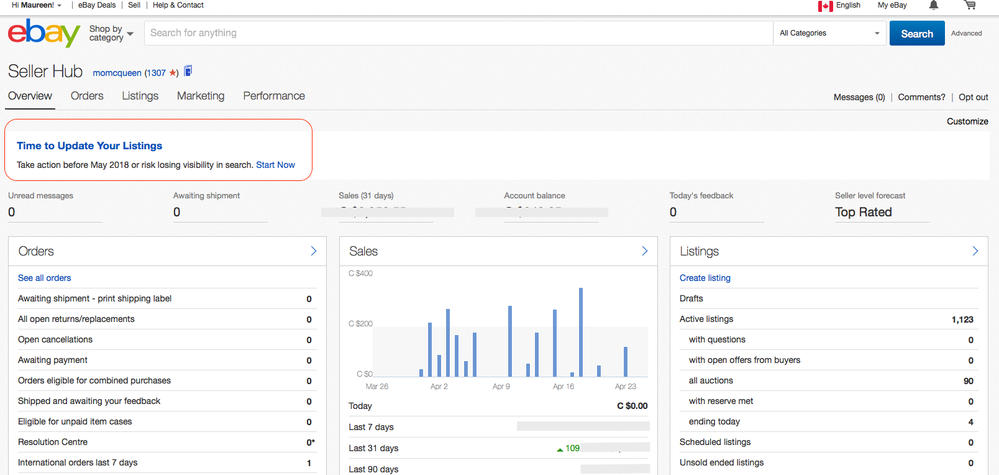Click the Canadian flag icon
Viewport: 999px width, 475px height.
[825, 6]
